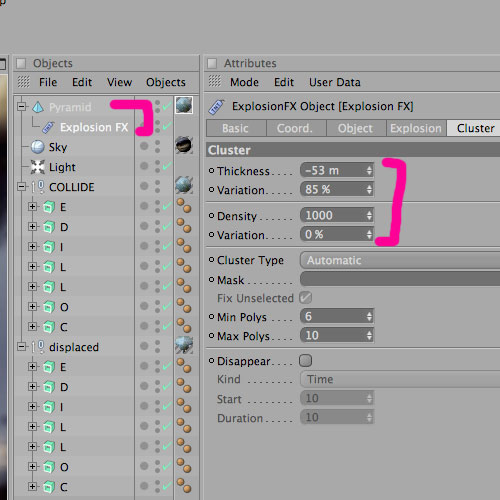Open the User Data menu
The image size is (500, 500).
coord(335,82)
